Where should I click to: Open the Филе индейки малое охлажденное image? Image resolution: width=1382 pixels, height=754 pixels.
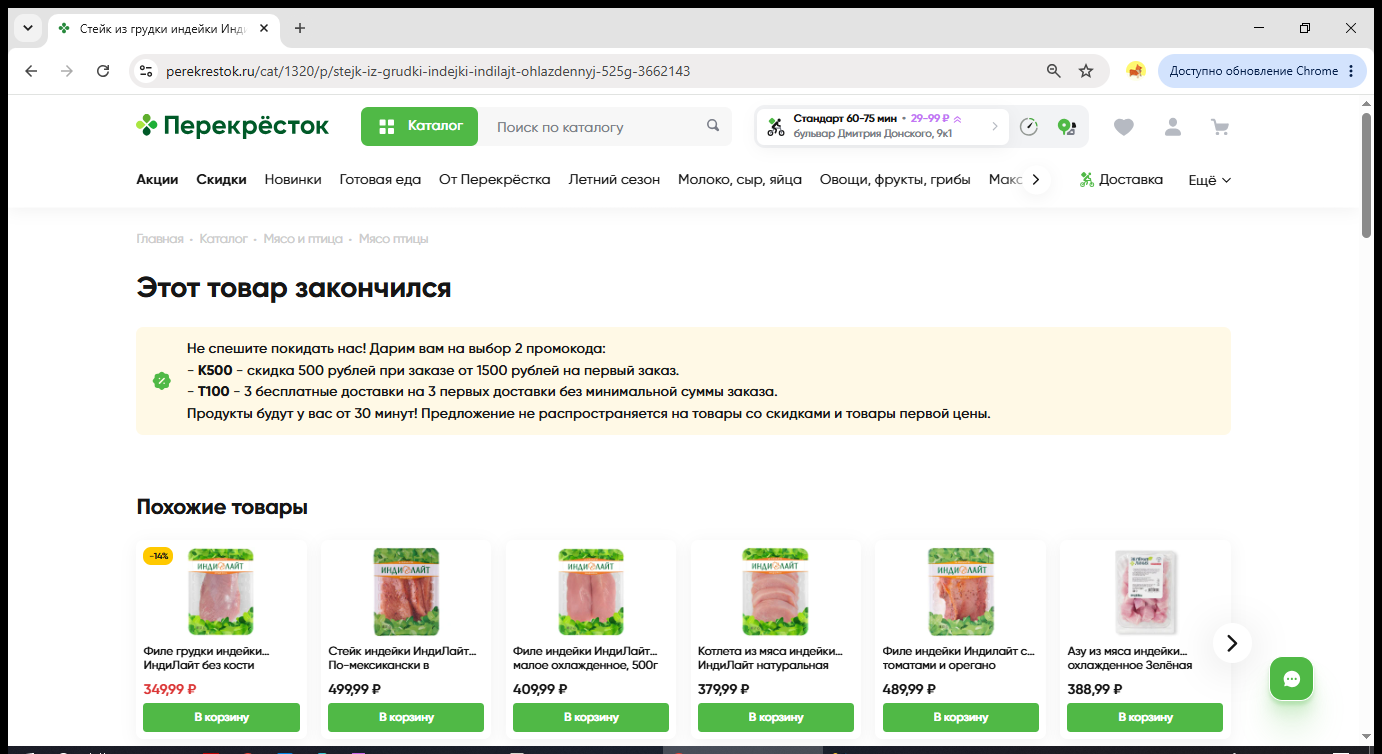tap(591, 592)
